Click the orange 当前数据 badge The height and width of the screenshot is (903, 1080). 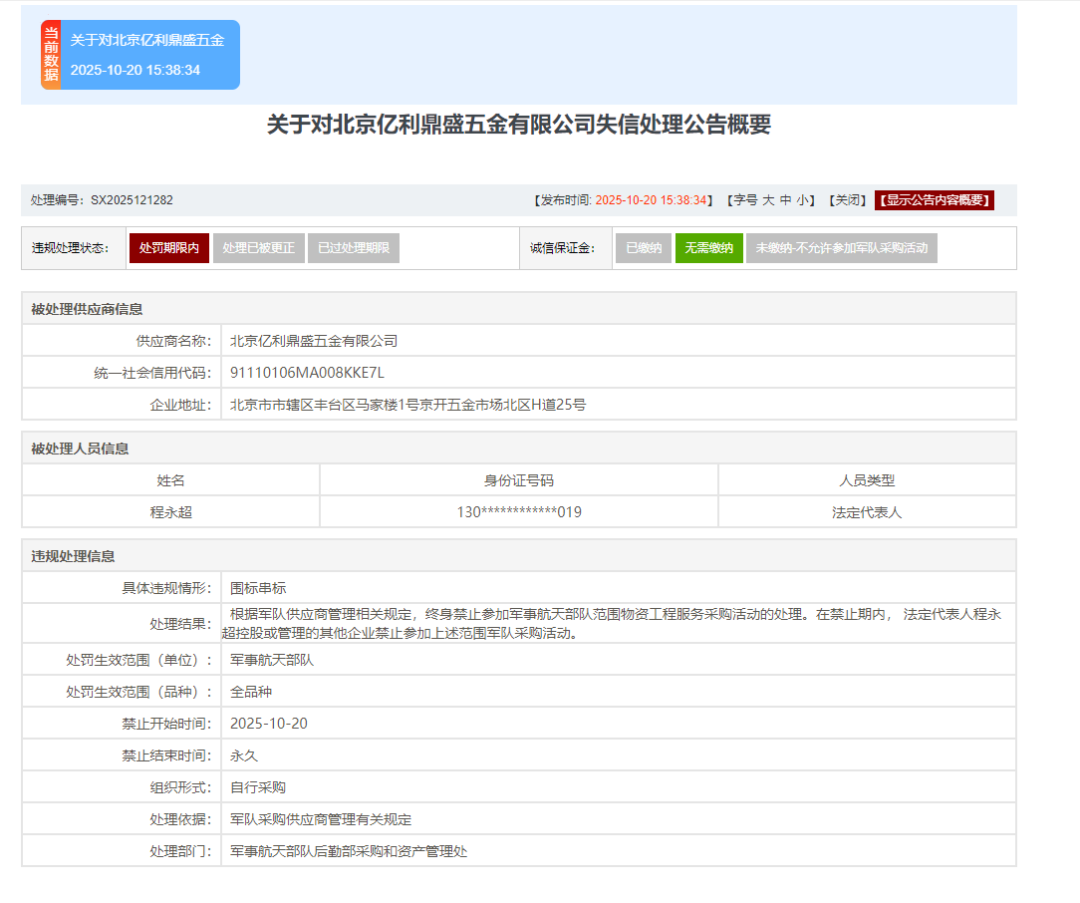click(51, 55)
